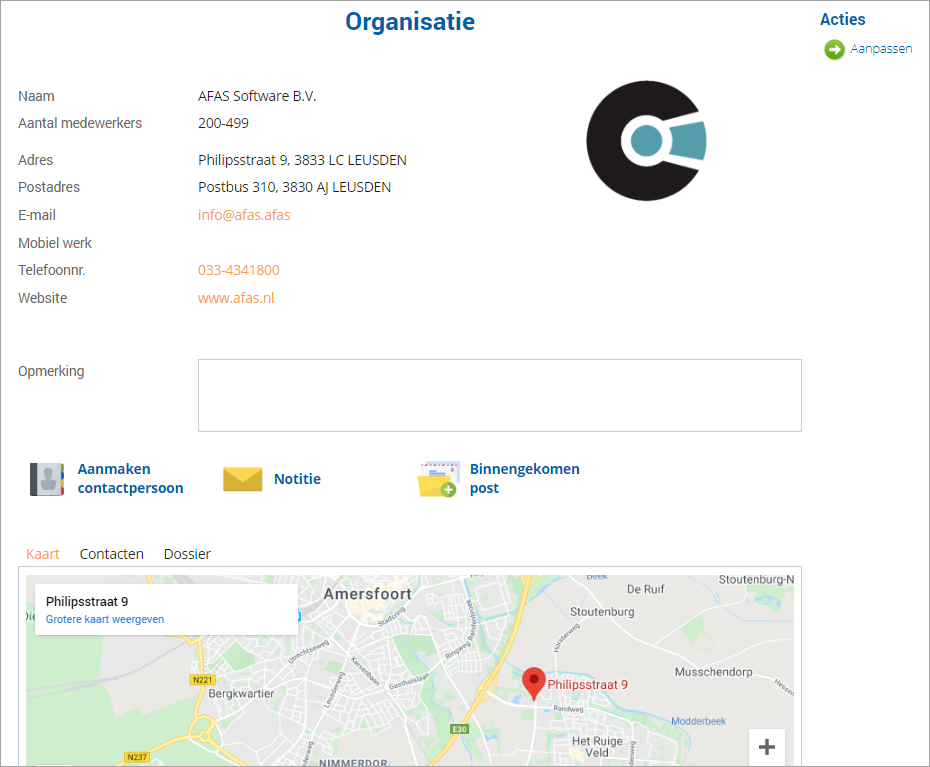
Task: Switch to the Dossier tab
Action: pyautogui.click(x=187, y=554)
